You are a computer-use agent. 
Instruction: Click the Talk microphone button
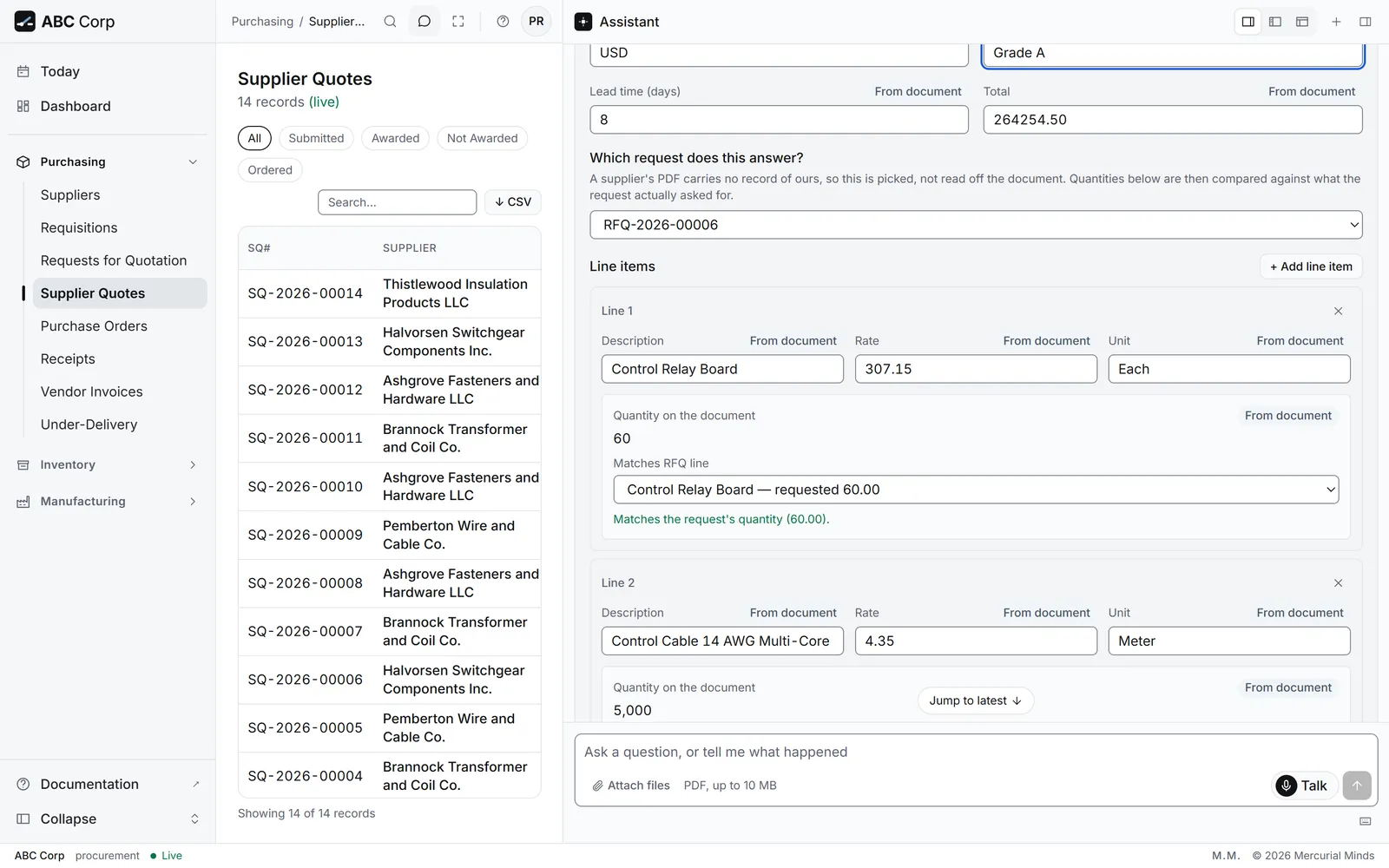click(1304, 786)
